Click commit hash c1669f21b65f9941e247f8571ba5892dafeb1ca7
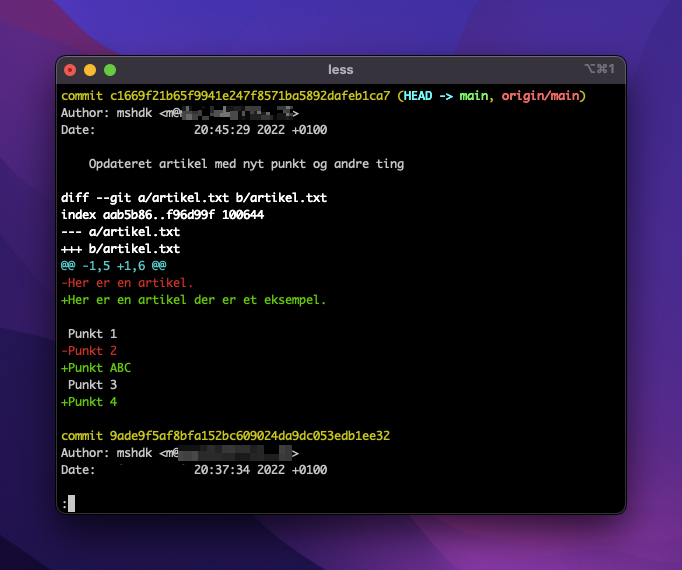 tap(250, 96)
